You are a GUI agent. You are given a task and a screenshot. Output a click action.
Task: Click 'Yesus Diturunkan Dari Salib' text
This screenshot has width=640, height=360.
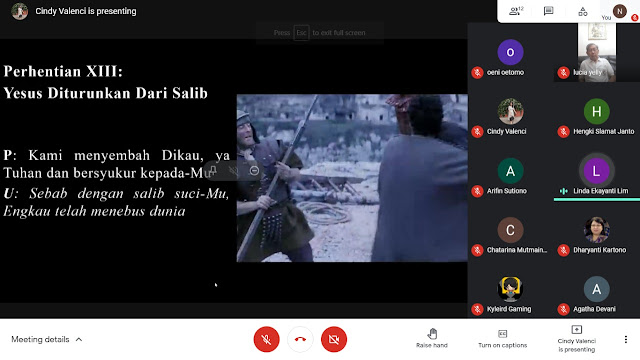point(105,93)
